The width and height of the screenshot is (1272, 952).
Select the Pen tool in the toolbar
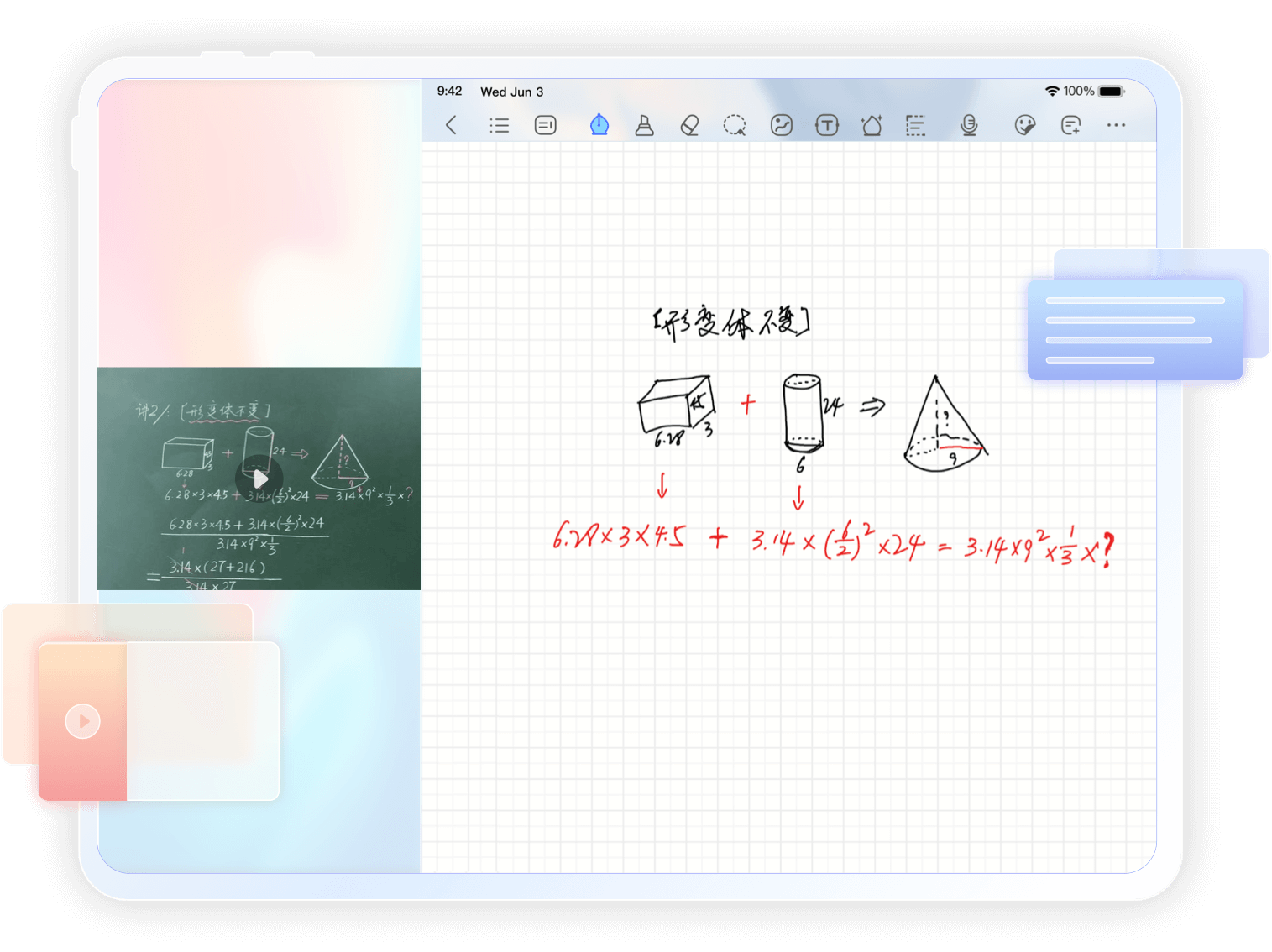point(599,125)
